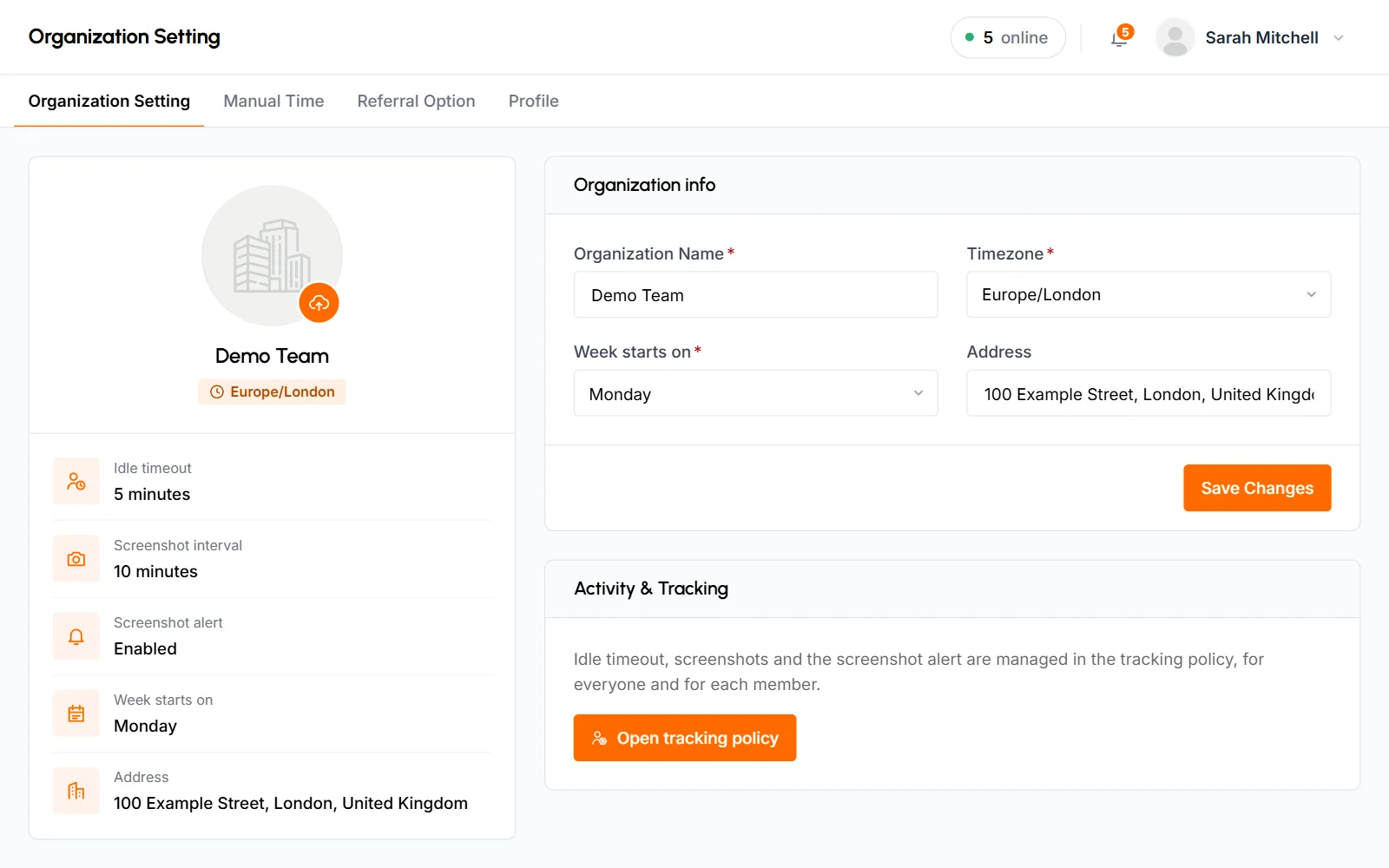The height and width of the screenshot is (868, 1389).
Task: Click the Sarah Mitchell user name
Action: click(x=1261, y=37)
